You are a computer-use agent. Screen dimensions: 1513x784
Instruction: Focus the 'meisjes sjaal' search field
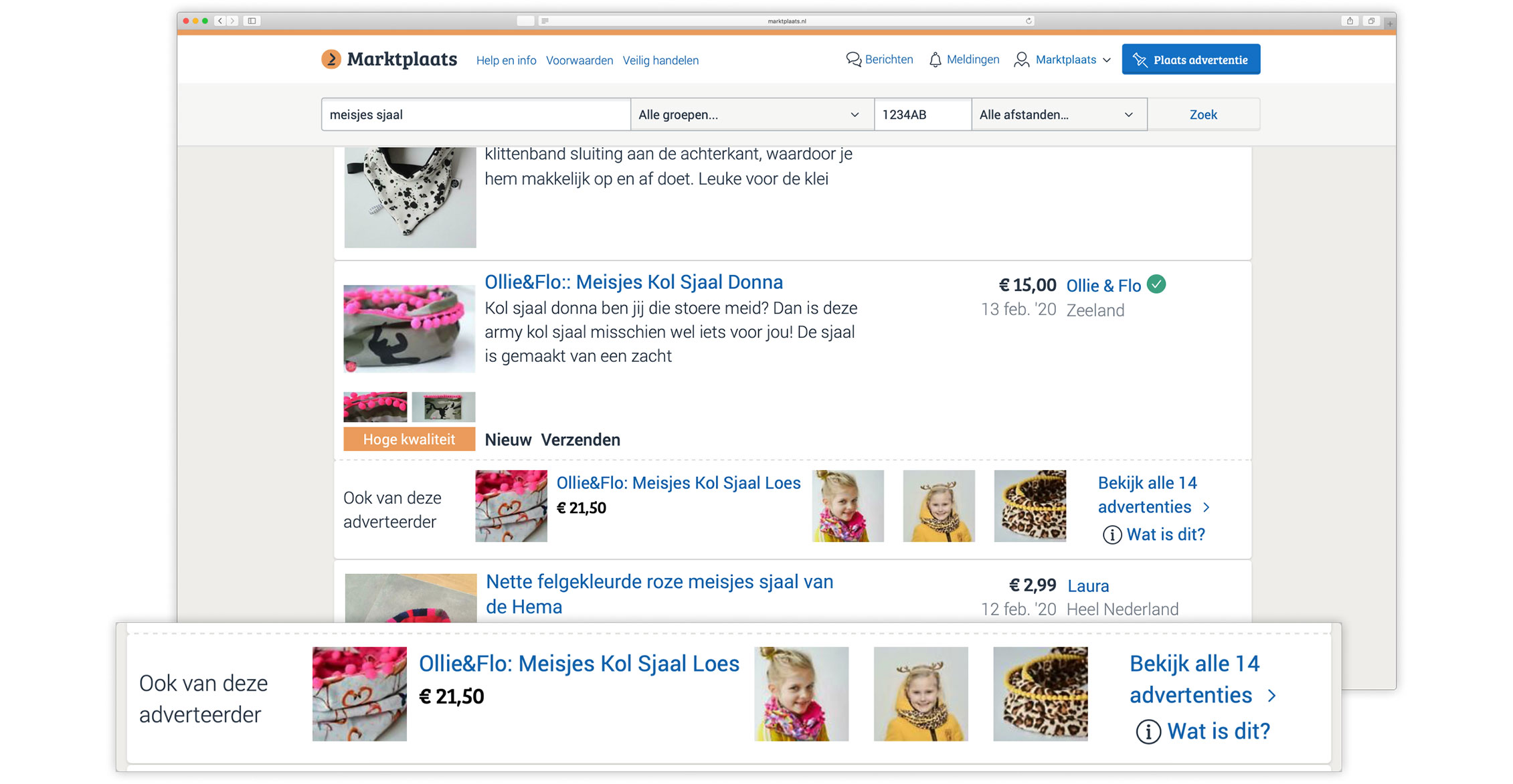pos(476,114)
